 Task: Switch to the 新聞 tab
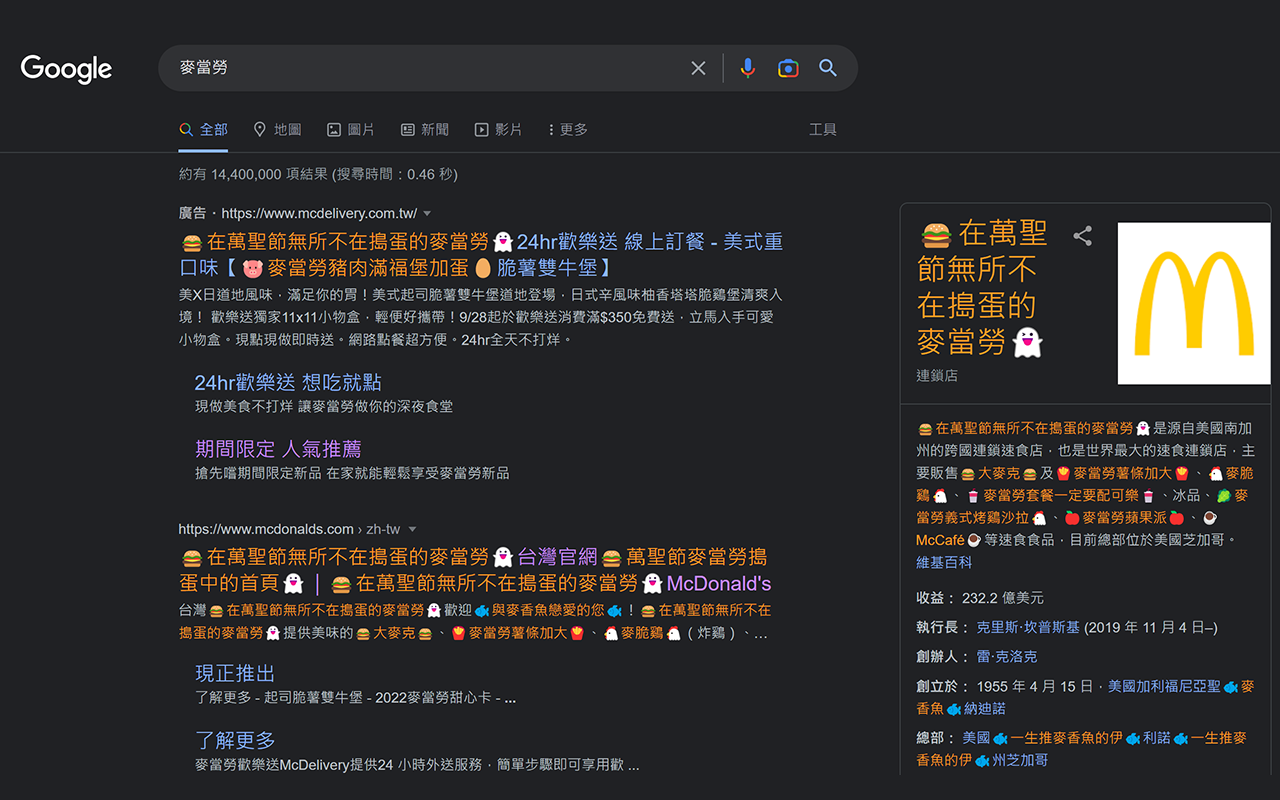pos(425,130)
